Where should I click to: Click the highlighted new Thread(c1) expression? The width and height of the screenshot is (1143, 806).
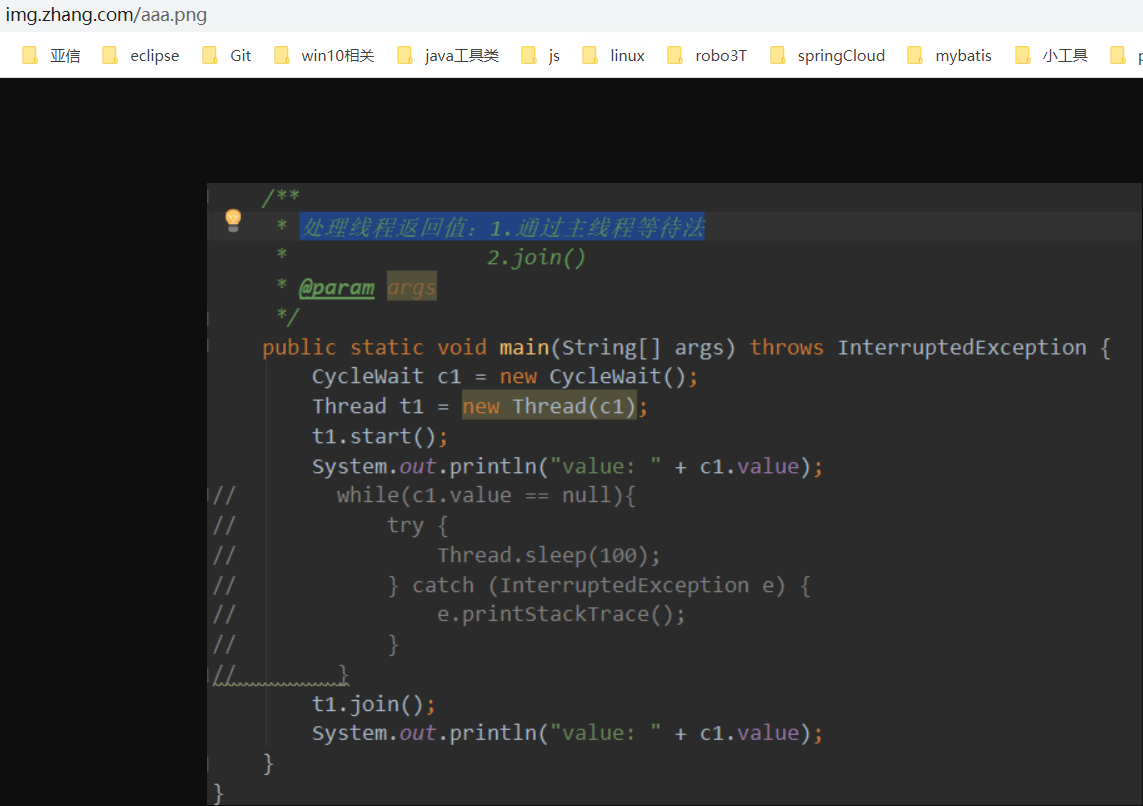coord(550,406)
